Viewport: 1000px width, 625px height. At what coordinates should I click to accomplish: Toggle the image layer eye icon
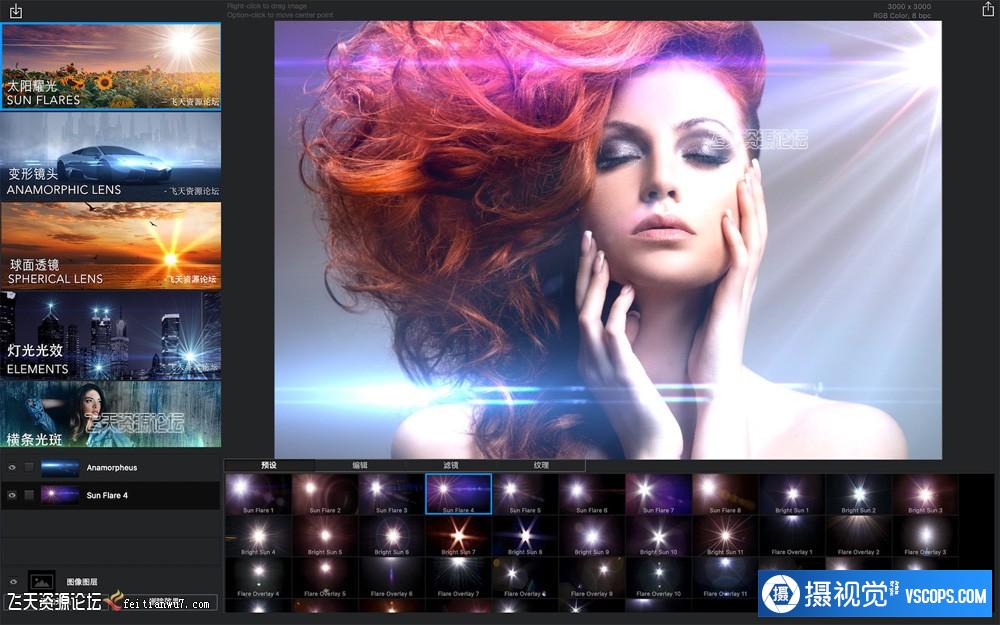pyautogui.click(x=12, y=581)
